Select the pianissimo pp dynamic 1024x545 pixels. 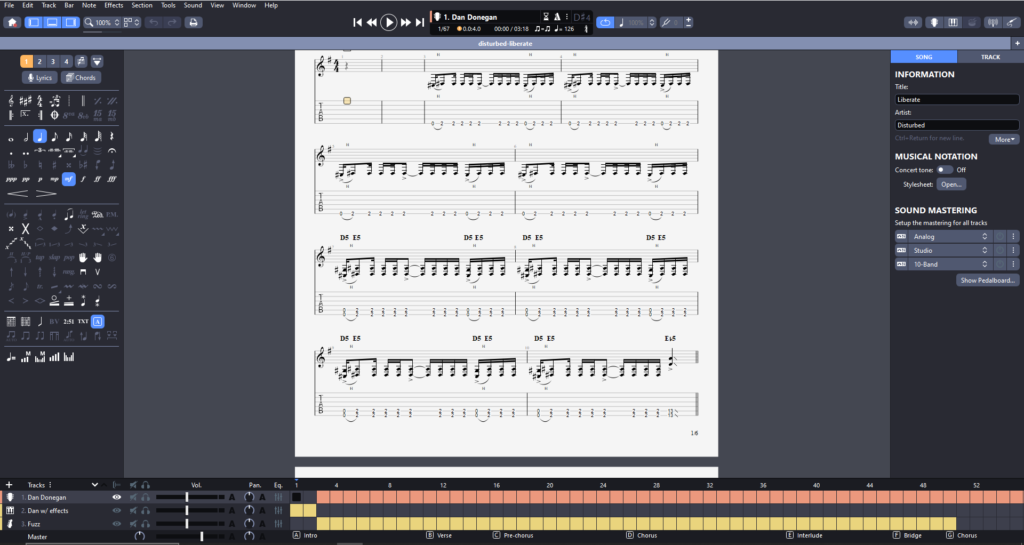coord(25,179)
